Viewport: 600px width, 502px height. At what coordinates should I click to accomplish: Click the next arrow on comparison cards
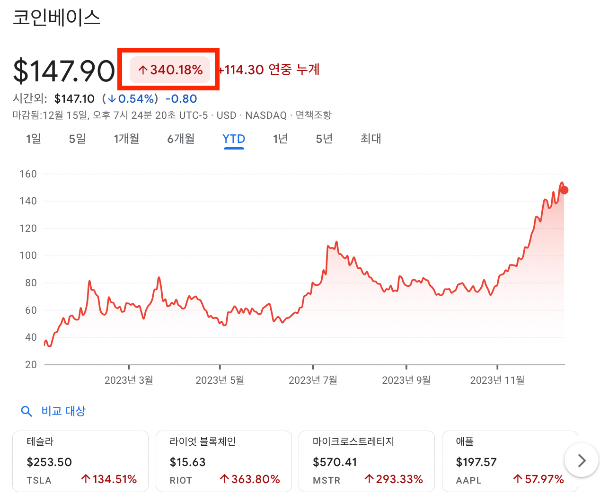point(582,460)
